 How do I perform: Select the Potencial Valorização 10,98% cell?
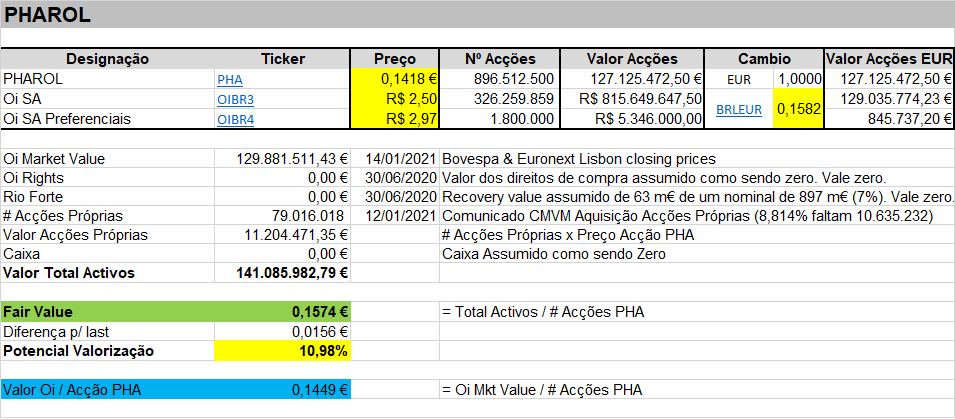click(283, 351)
